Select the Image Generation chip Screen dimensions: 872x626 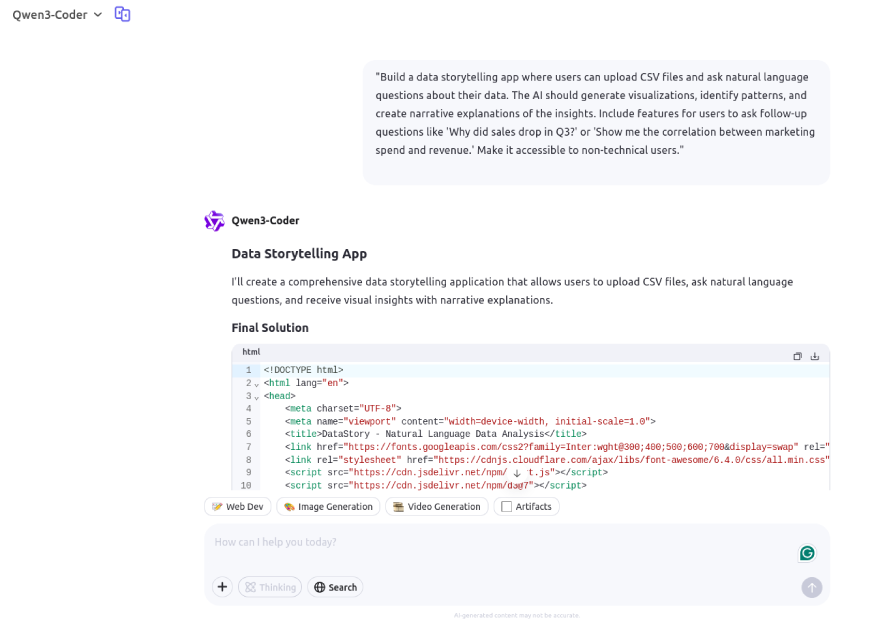[328, 506]
